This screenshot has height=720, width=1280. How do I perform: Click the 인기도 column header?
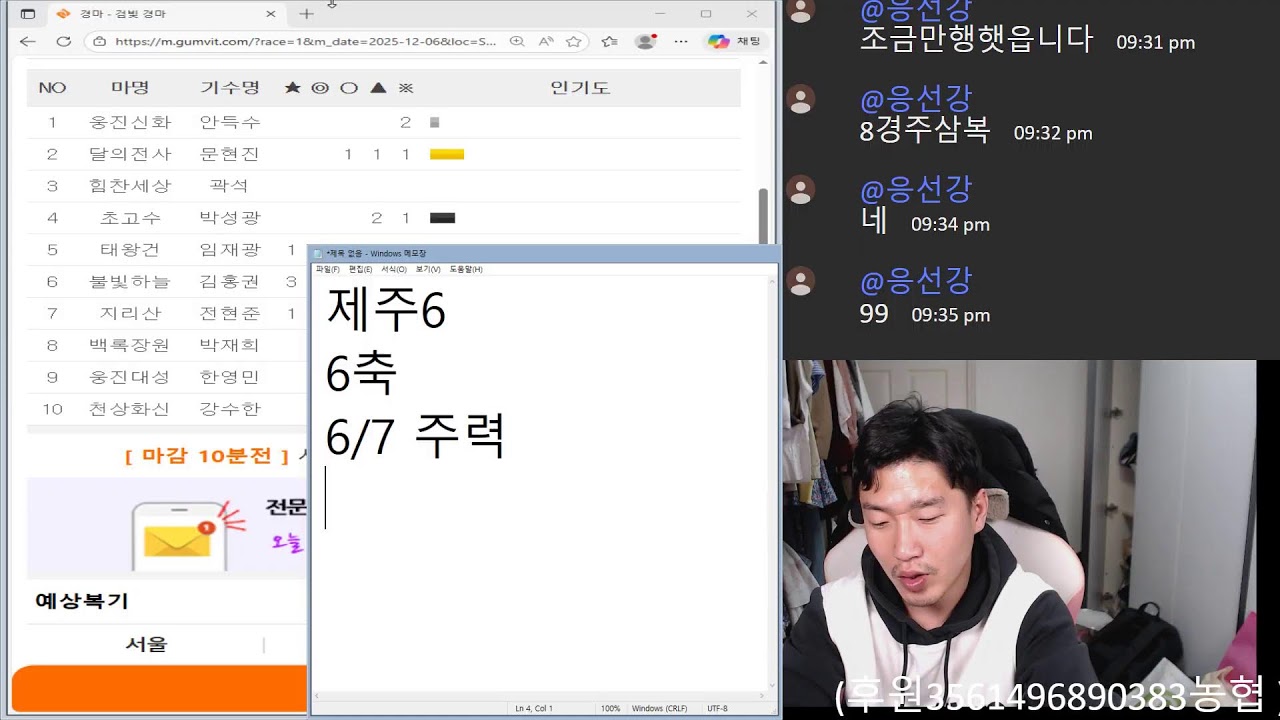click(x=580, y=88)
